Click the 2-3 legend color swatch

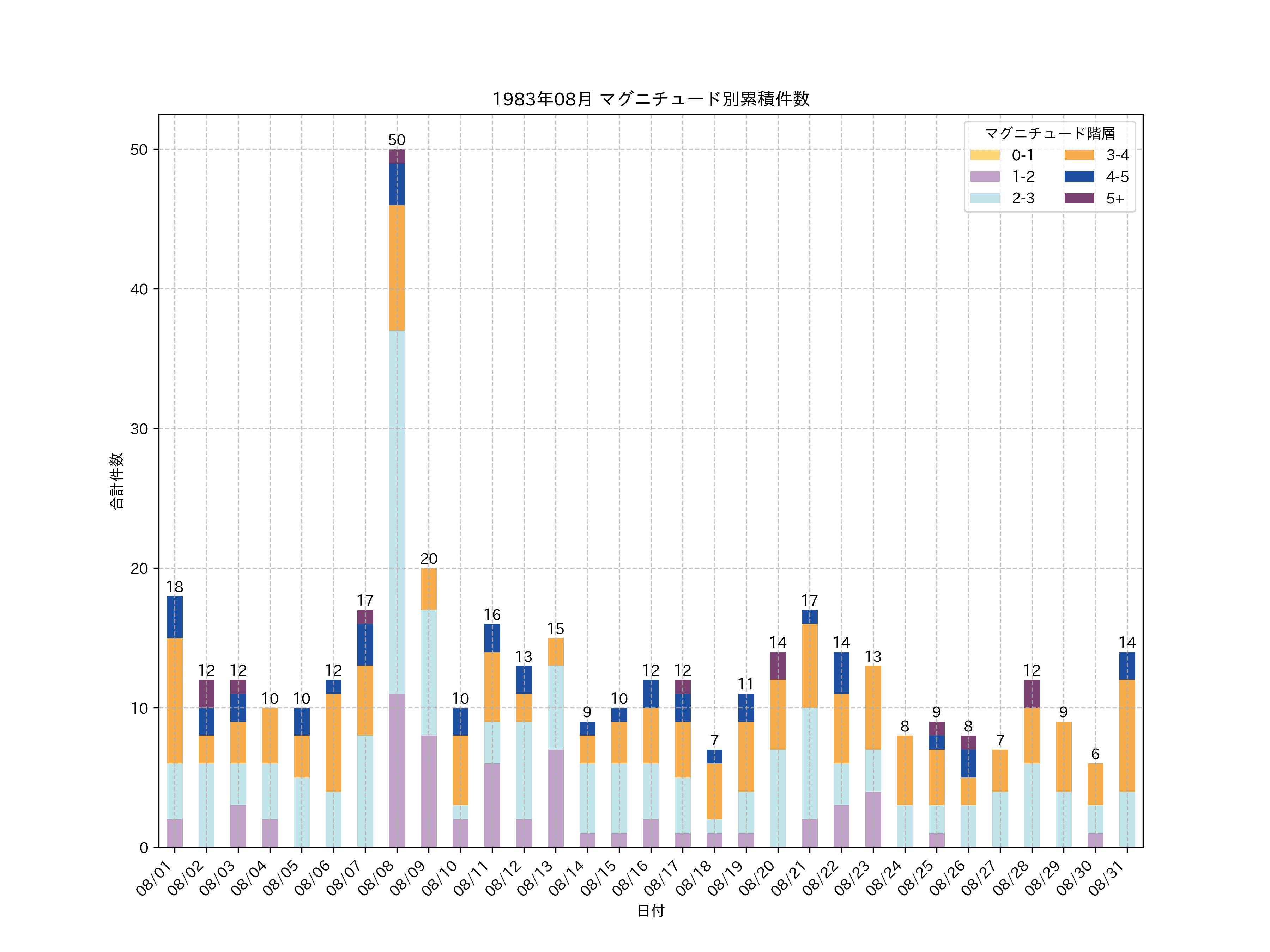coord(985,198)
